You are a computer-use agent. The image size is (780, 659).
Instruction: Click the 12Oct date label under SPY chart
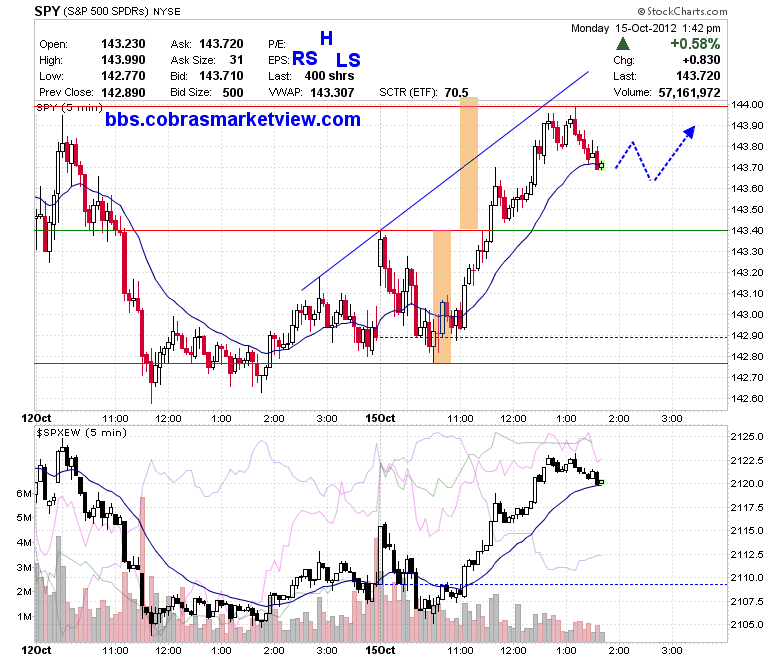36,418
